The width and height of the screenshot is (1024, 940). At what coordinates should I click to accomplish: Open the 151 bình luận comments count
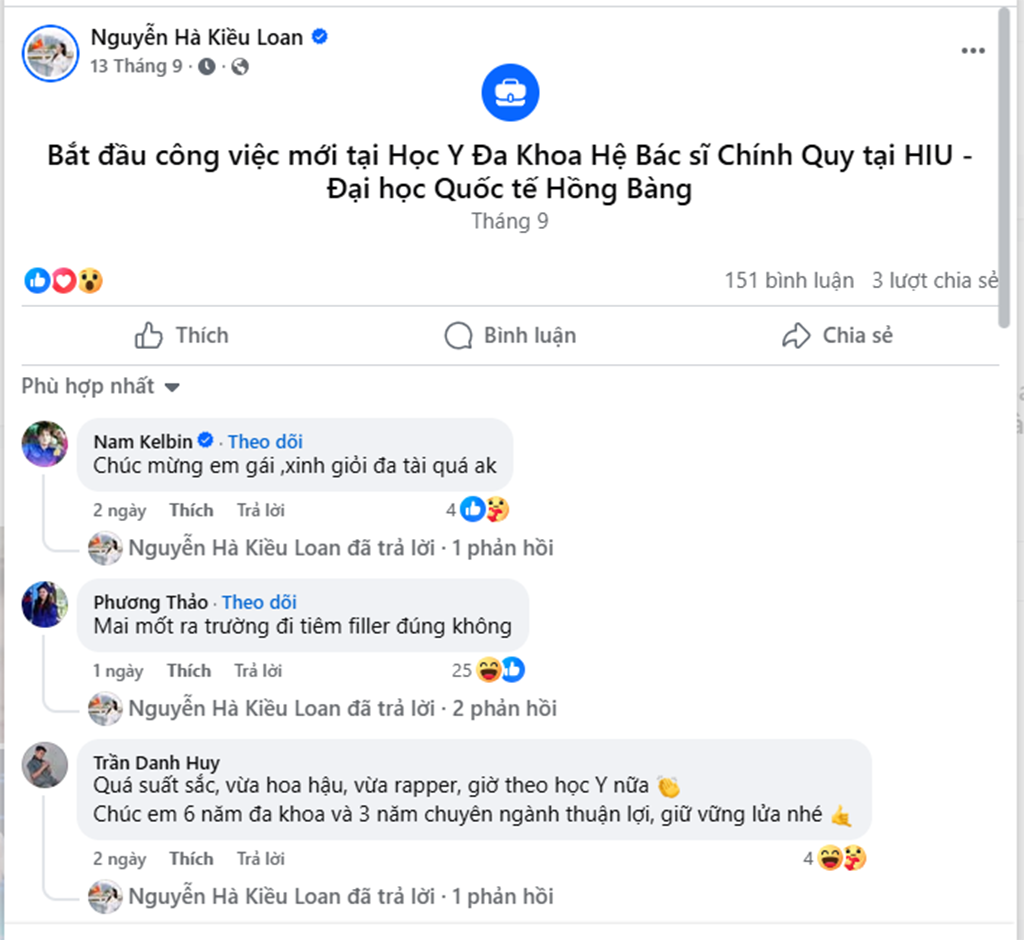(x=789, y=281)
